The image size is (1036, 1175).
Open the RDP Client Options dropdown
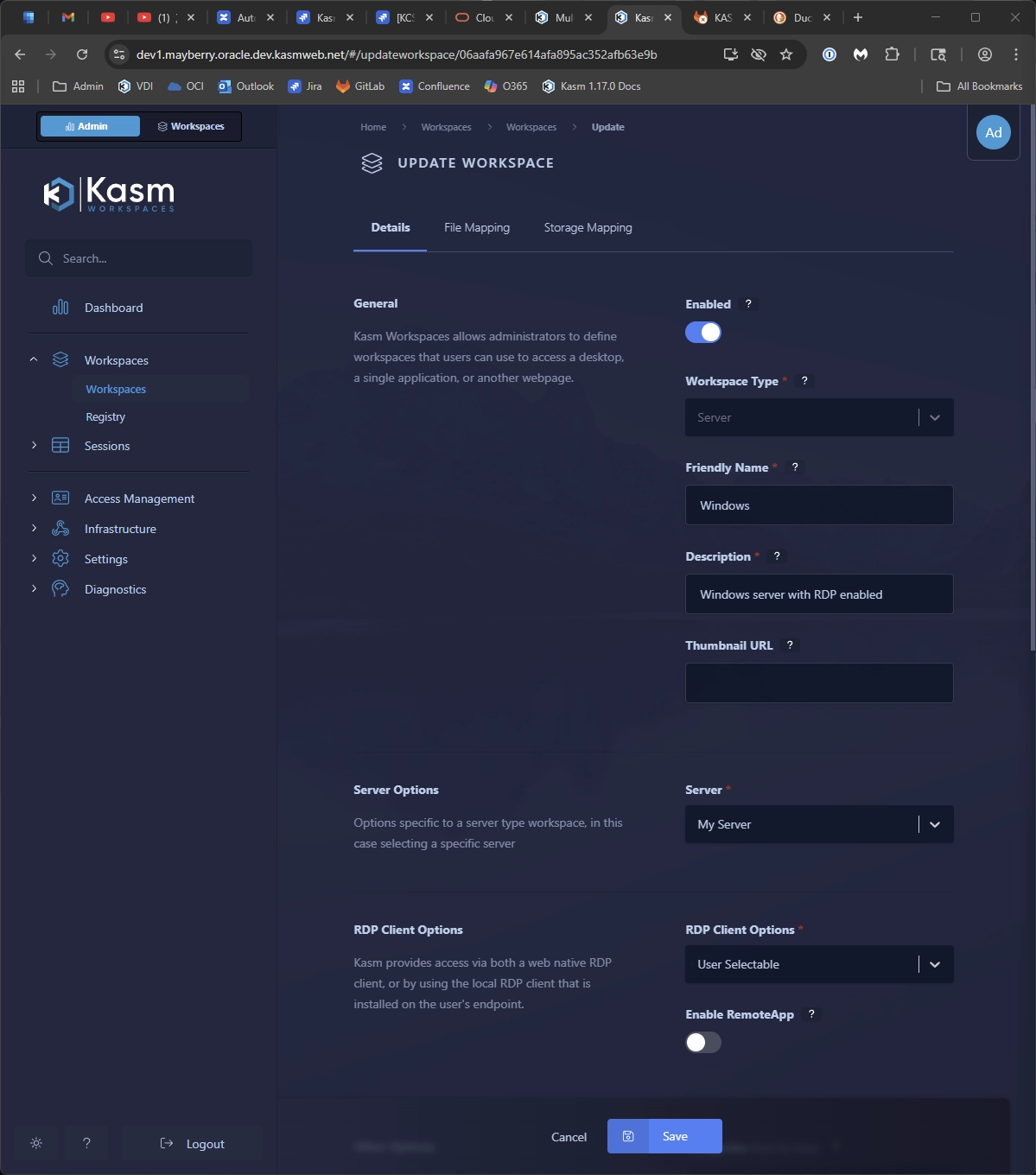tap(819, 964)
